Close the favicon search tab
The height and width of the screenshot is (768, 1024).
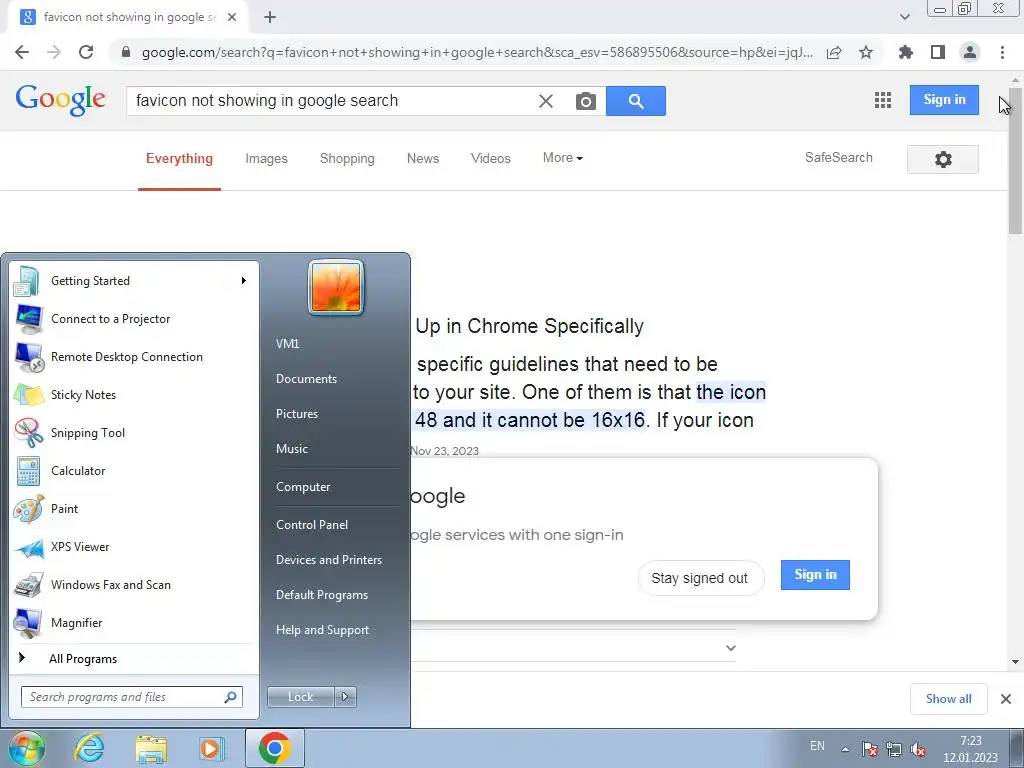coord(232,18)
